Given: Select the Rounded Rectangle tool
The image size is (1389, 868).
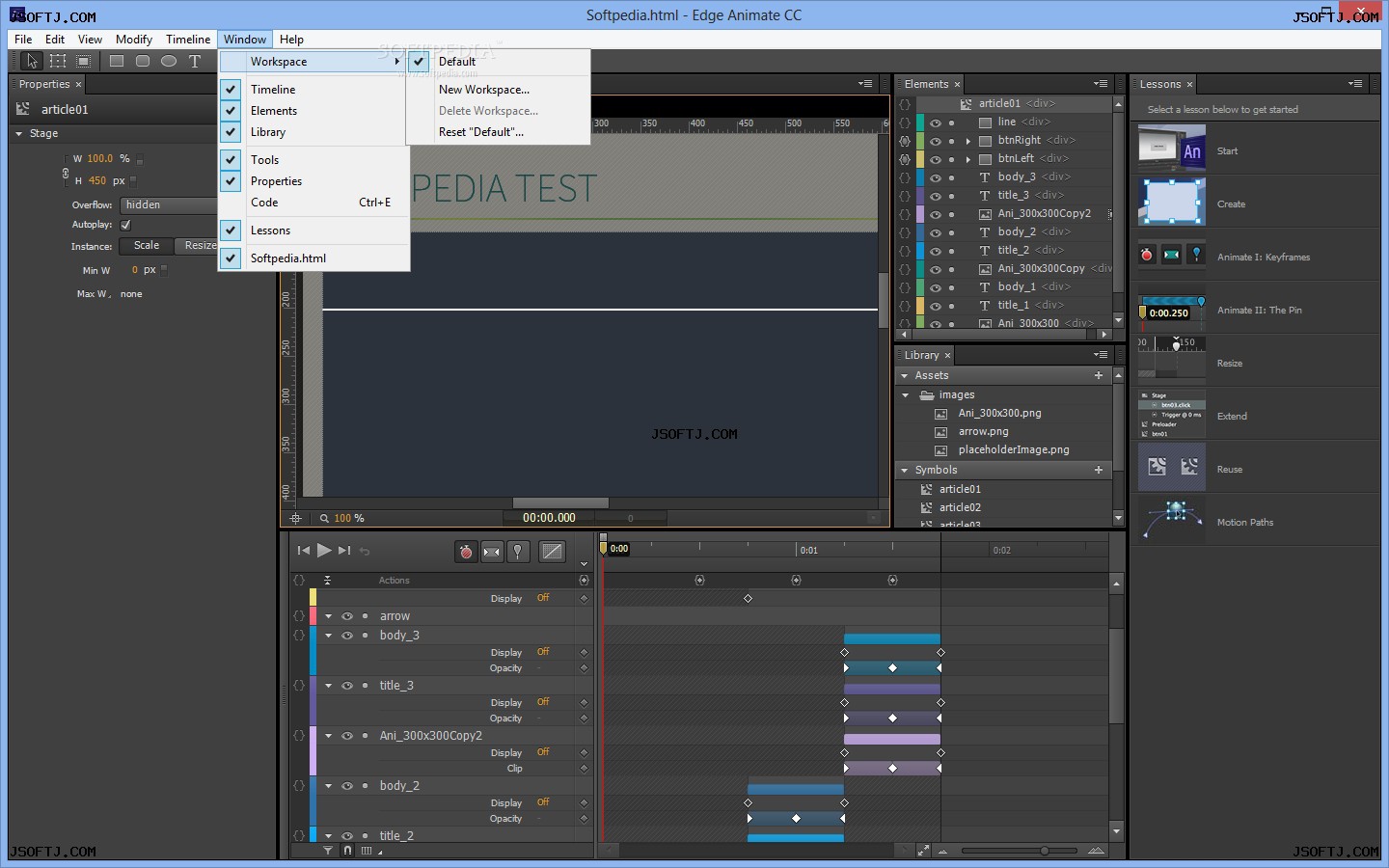Looking at the screenshot, I should point(143,61).
